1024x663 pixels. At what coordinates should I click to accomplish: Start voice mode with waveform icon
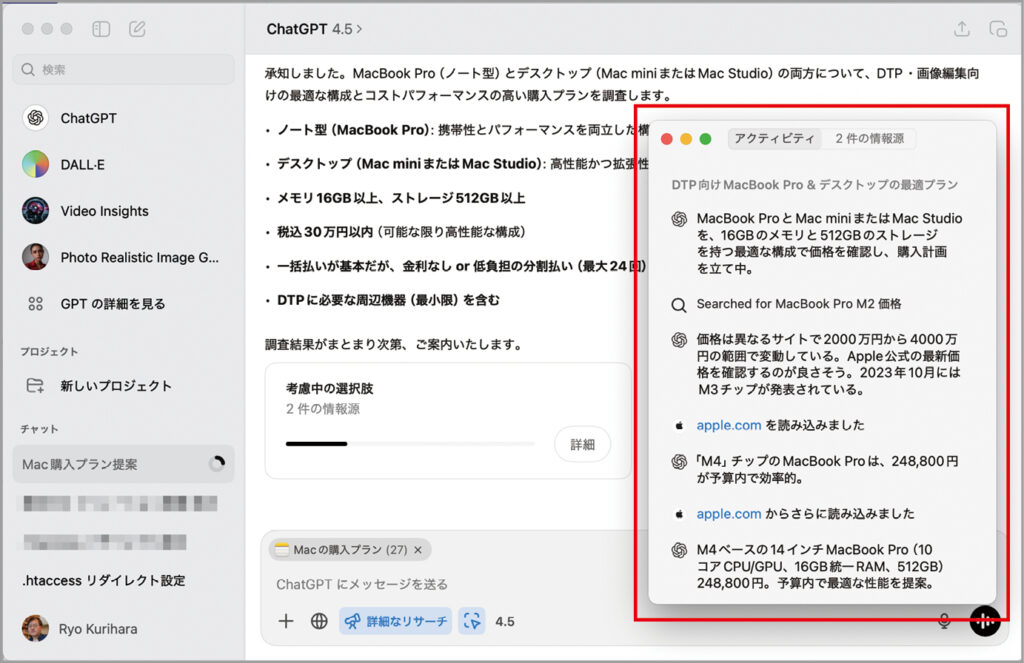[985, 621]
